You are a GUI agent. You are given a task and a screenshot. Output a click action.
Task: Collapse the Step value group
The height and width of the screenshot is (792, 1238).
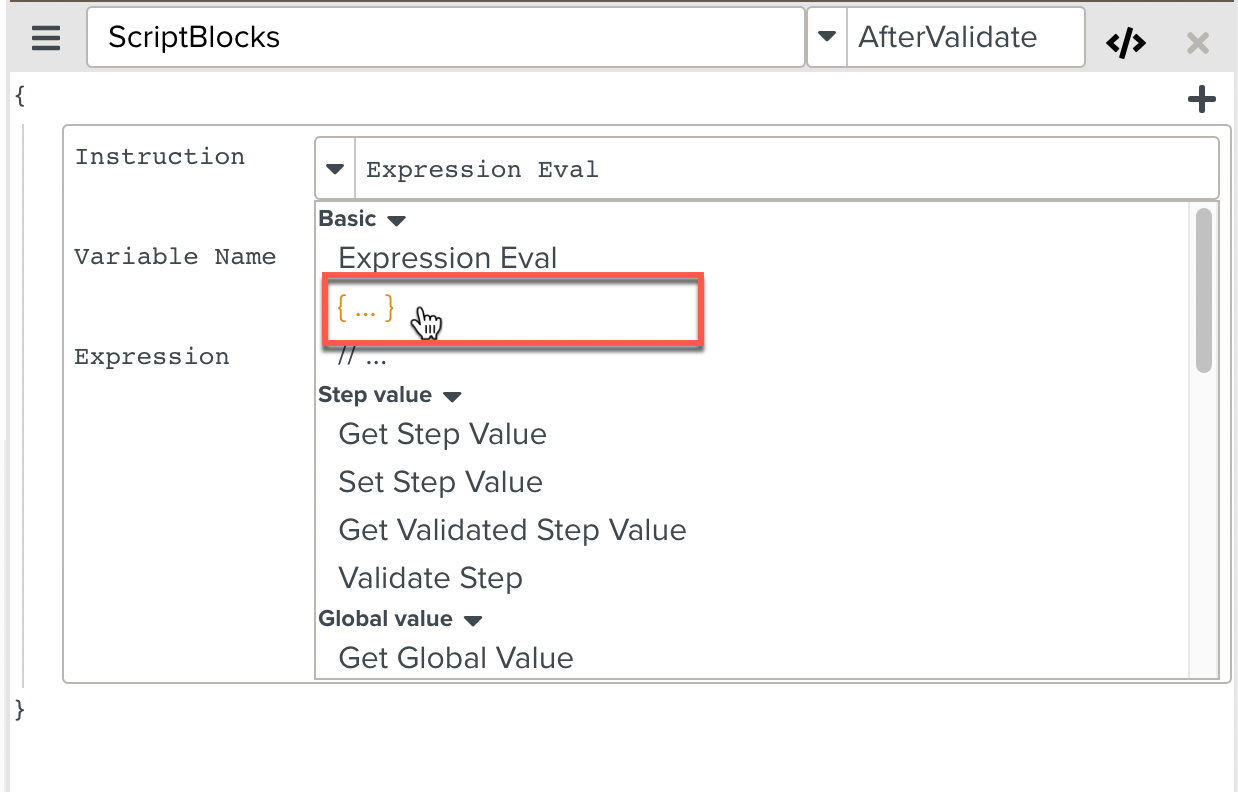click(x=452, y=396)
